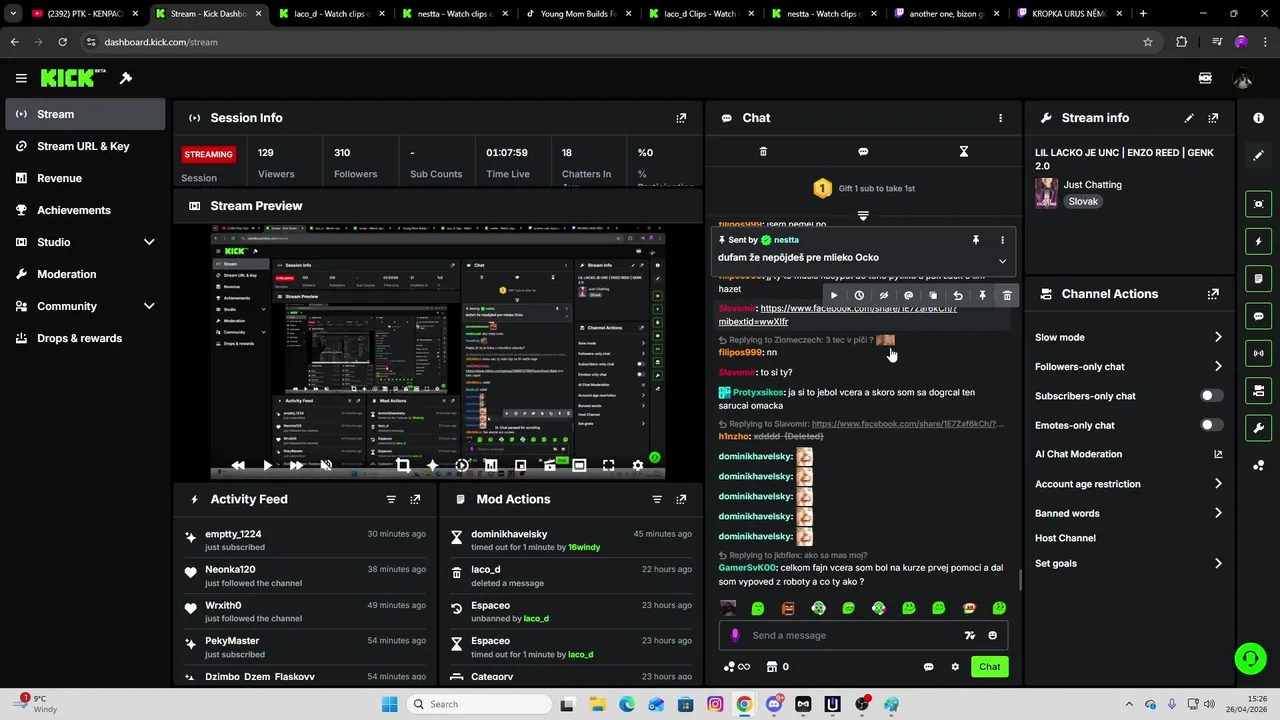Click the info icon in right sidebar
The image size is (1280, 720).
(1258, 118)
